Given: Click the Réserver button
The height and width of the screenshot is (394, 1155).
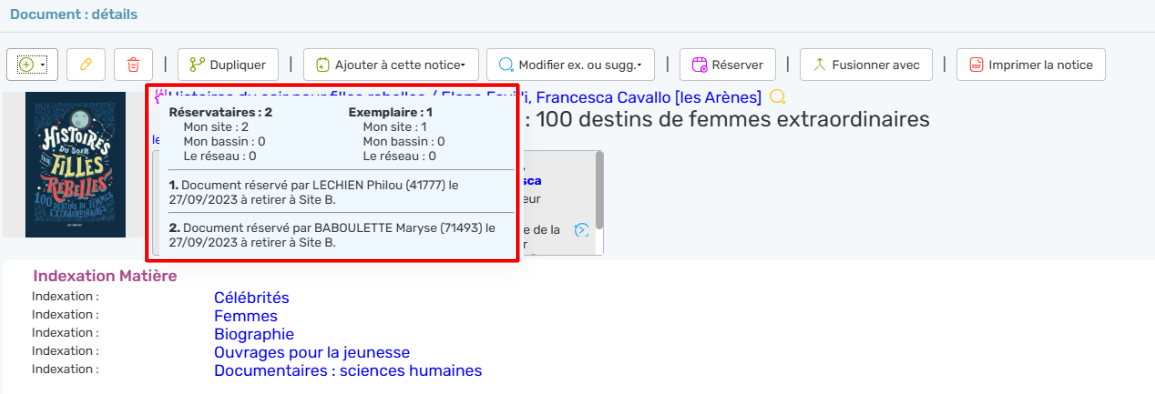Looking at the screenshot, I should click(x=727, y=65).
